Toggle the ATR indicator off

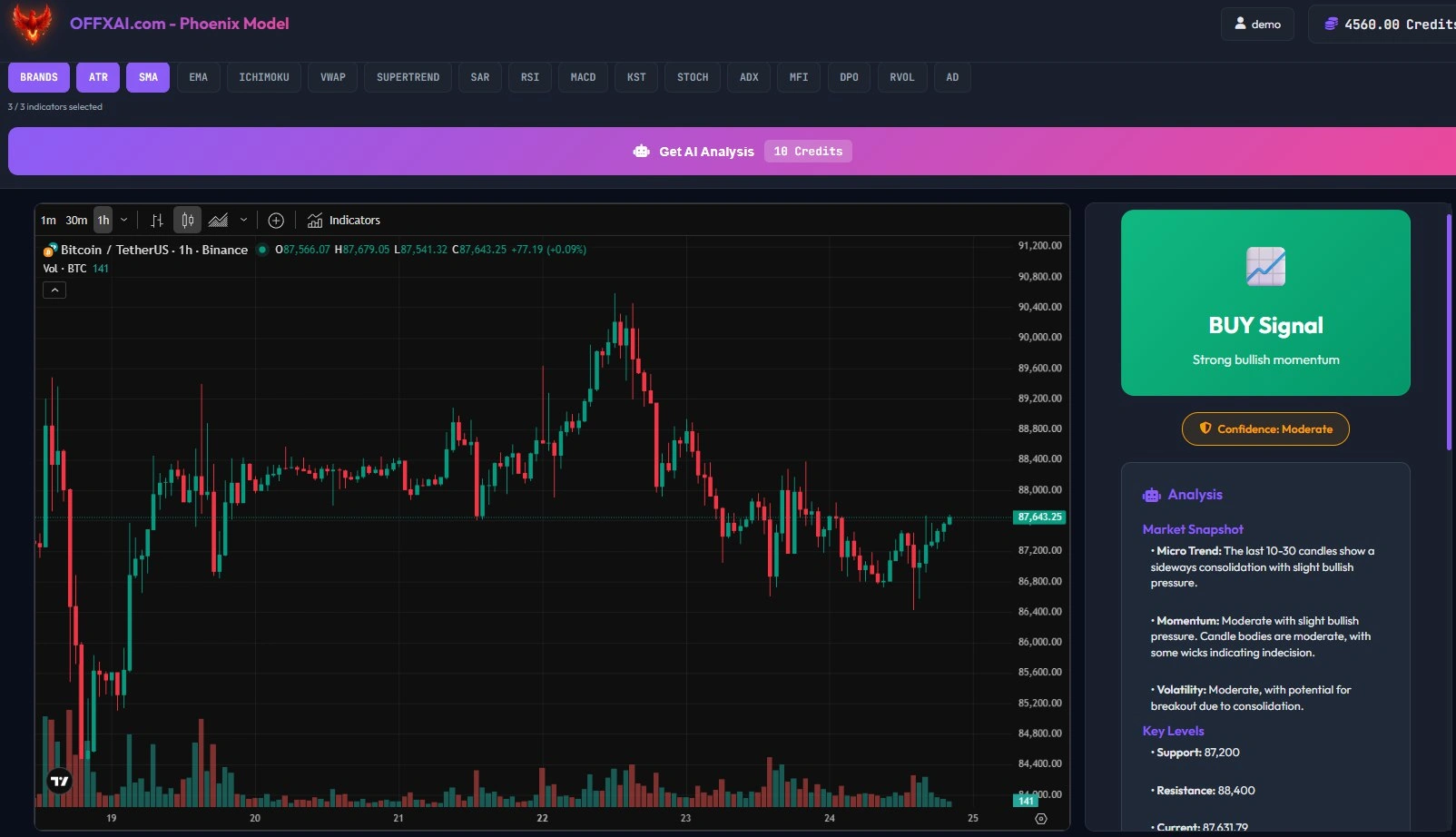[x=98, y=77]
